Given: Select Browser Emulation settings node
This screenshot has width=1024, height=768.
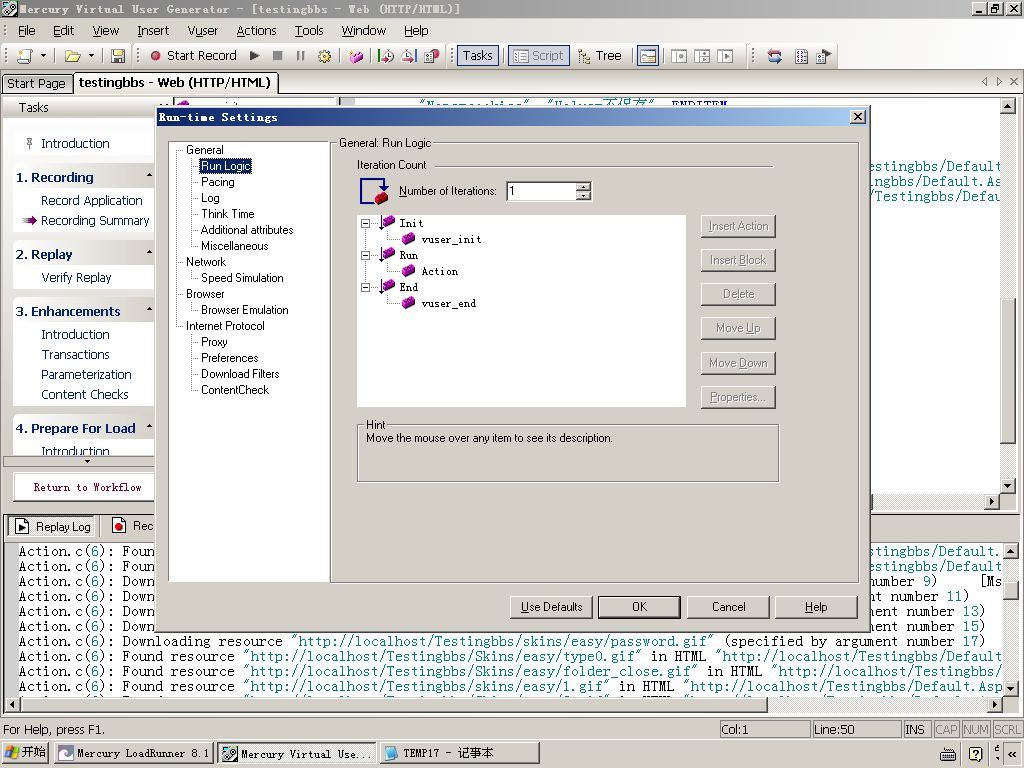Looking at the screenshot, I should (x=244, y=310).
